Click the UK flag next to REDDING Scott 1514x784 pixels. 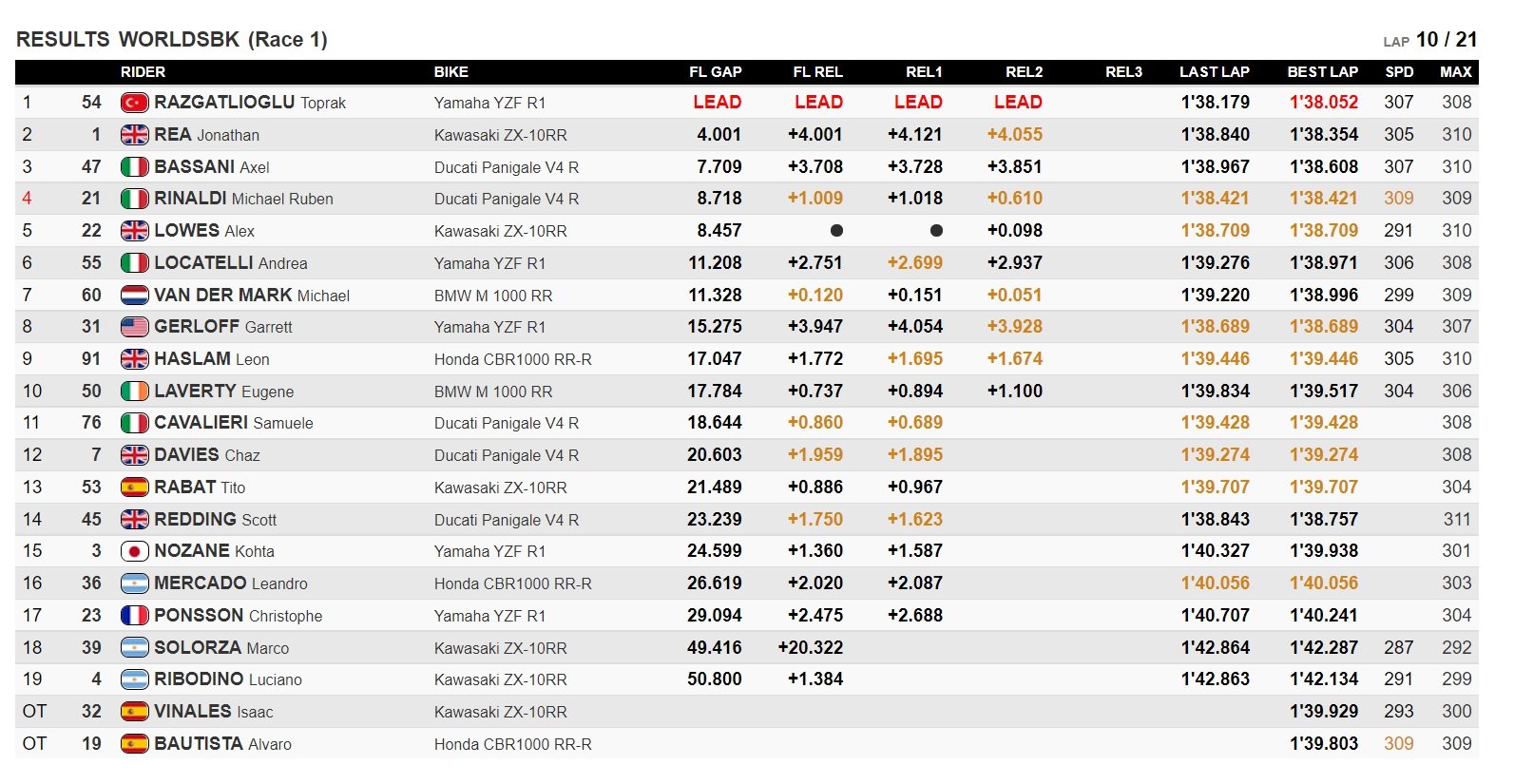[x=134, y=520]
